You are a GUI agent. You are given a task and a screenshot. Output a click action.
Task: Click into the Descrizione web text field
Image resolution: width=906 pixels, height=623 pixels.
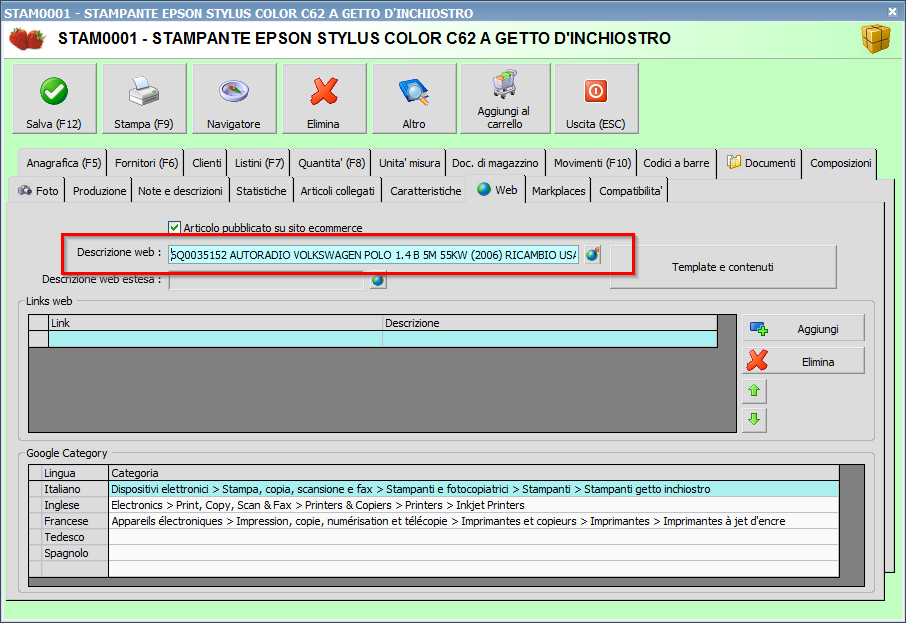point(373,255)
